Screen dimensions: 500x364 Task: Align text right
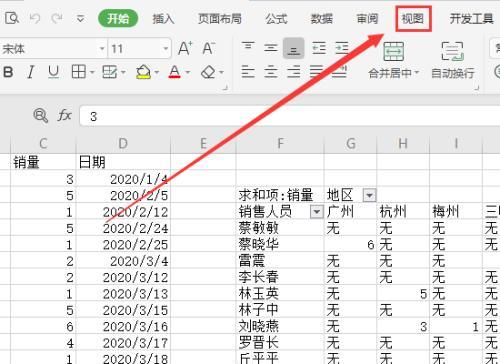coord(294,72)
